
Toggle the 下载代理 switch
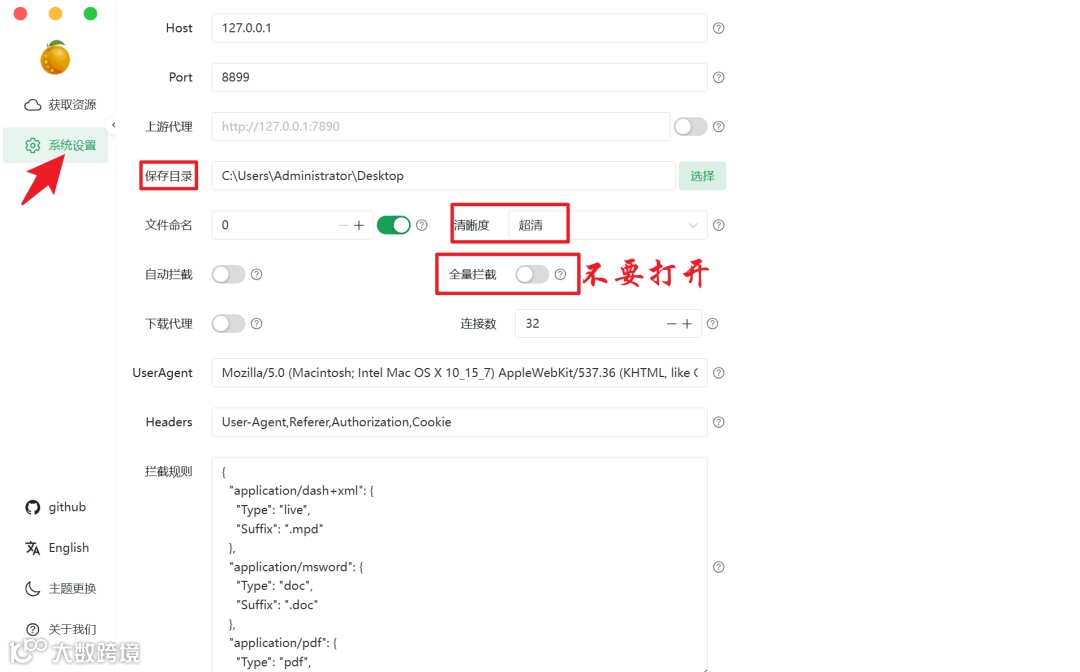tap(228, 324)
